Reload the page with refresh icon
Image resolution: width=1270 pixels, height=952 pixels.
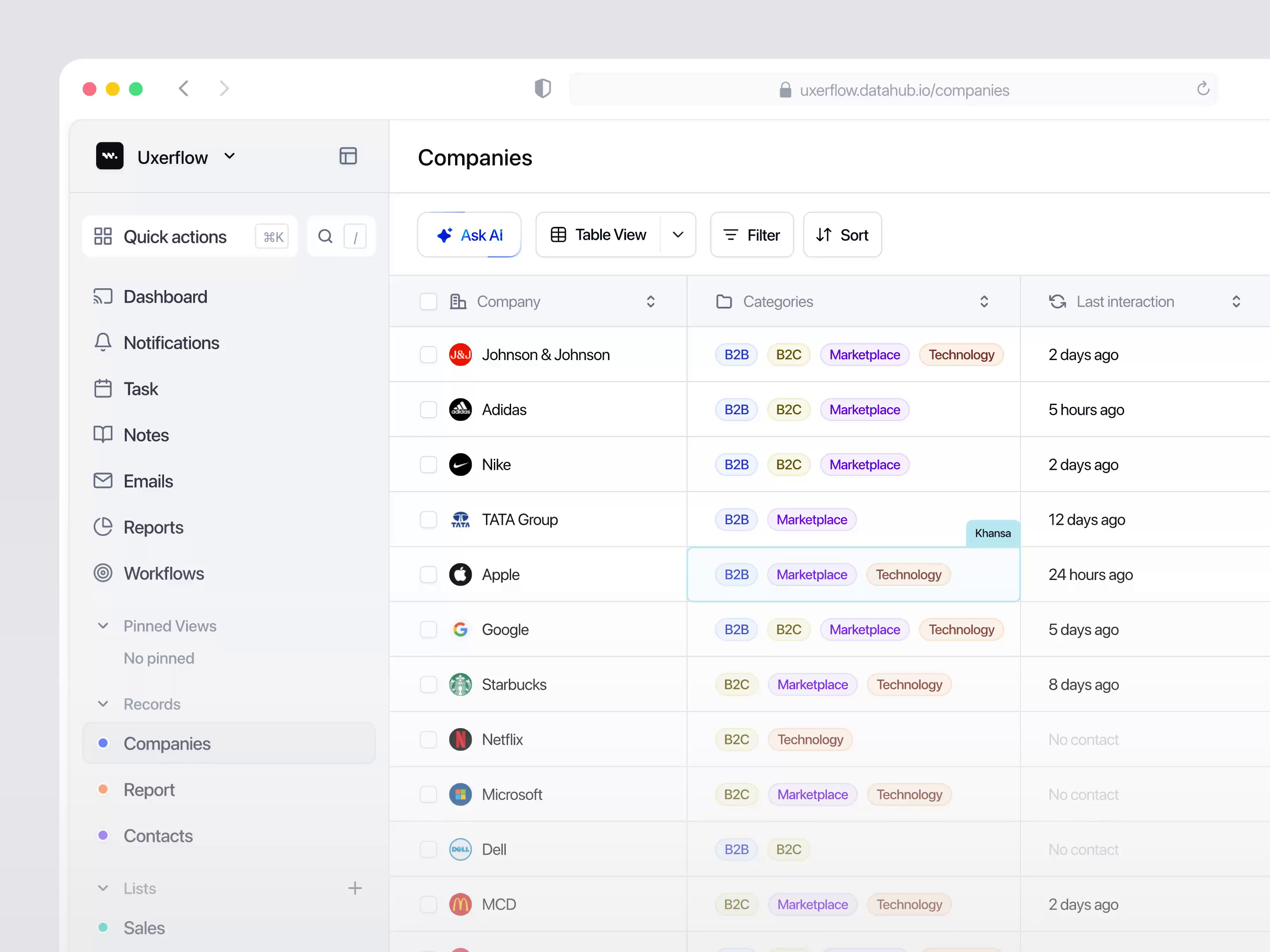(x=1203, y=89)
